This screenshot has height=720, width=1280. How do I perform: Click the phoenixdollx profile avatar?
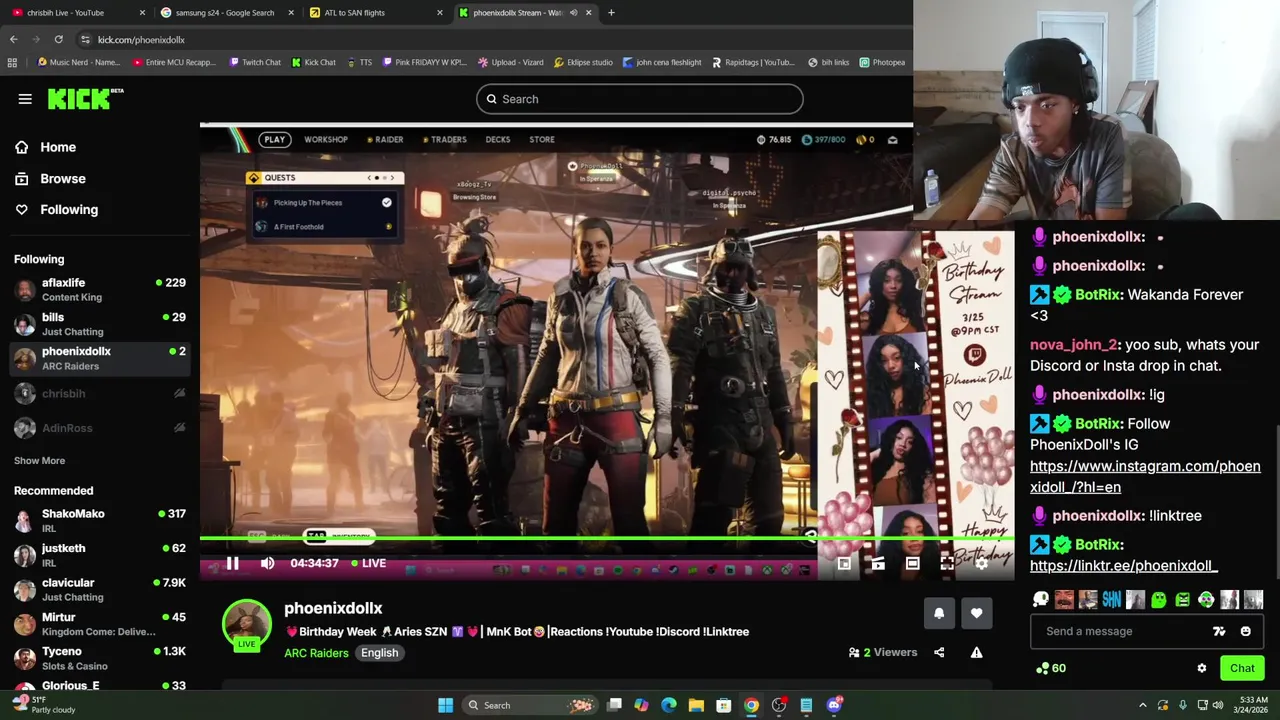pyautogui.click(x=247, y=624)
